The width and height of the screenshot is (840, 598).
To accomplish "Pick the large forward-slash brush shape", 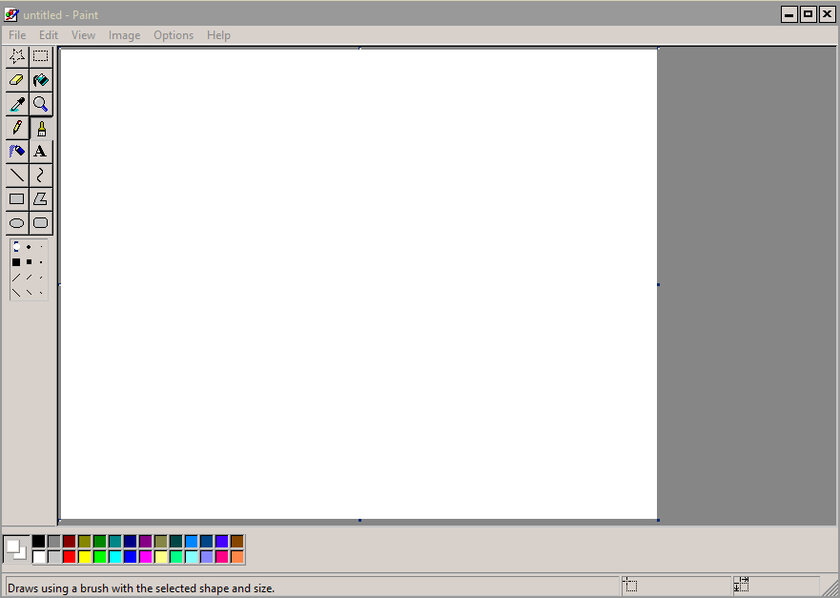I will coord(16,278).
